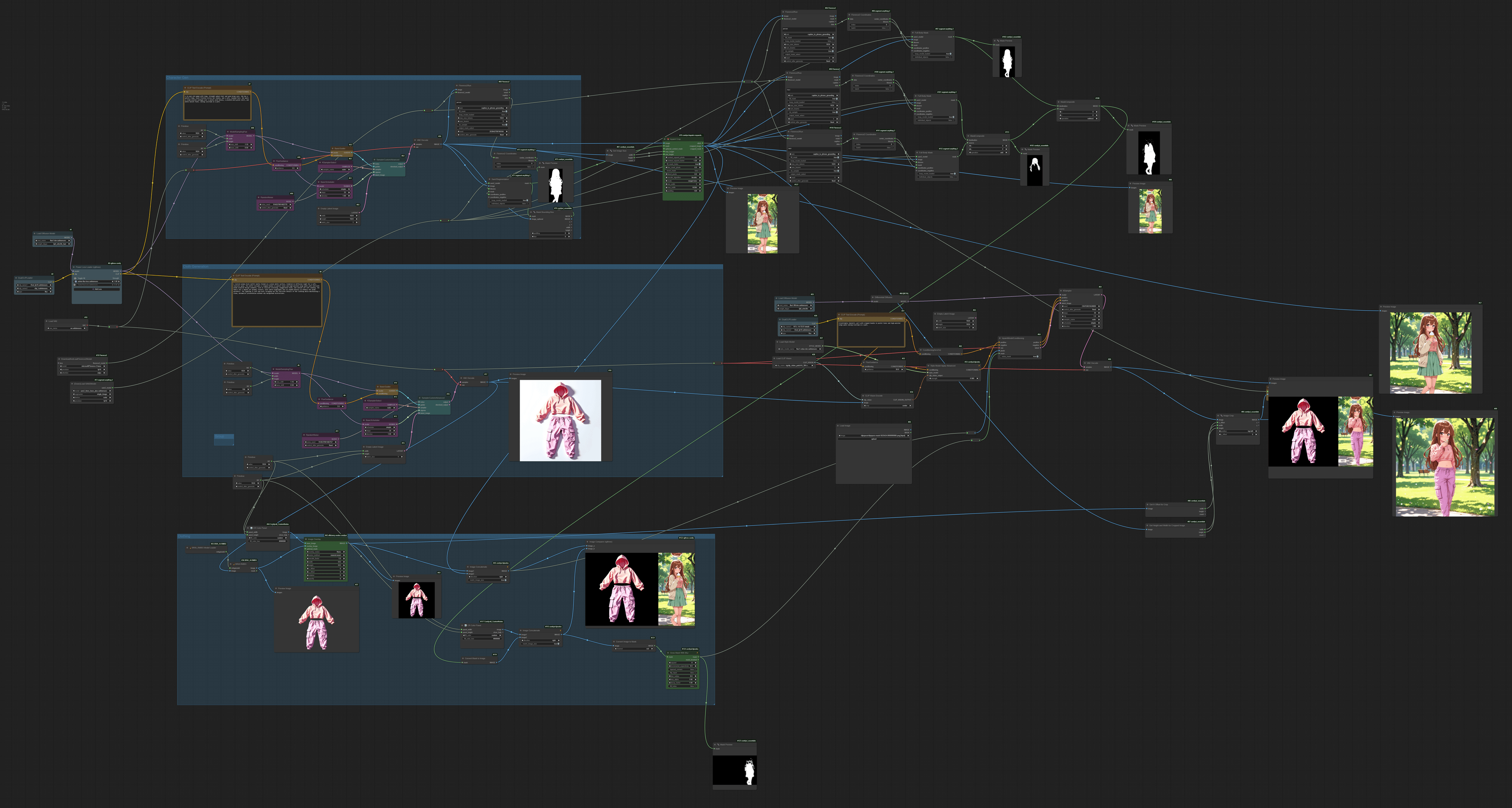Collapse the RandomNoise #50 node via its dot
This screenshot has width=1512, height=808.
coord(259,197)
